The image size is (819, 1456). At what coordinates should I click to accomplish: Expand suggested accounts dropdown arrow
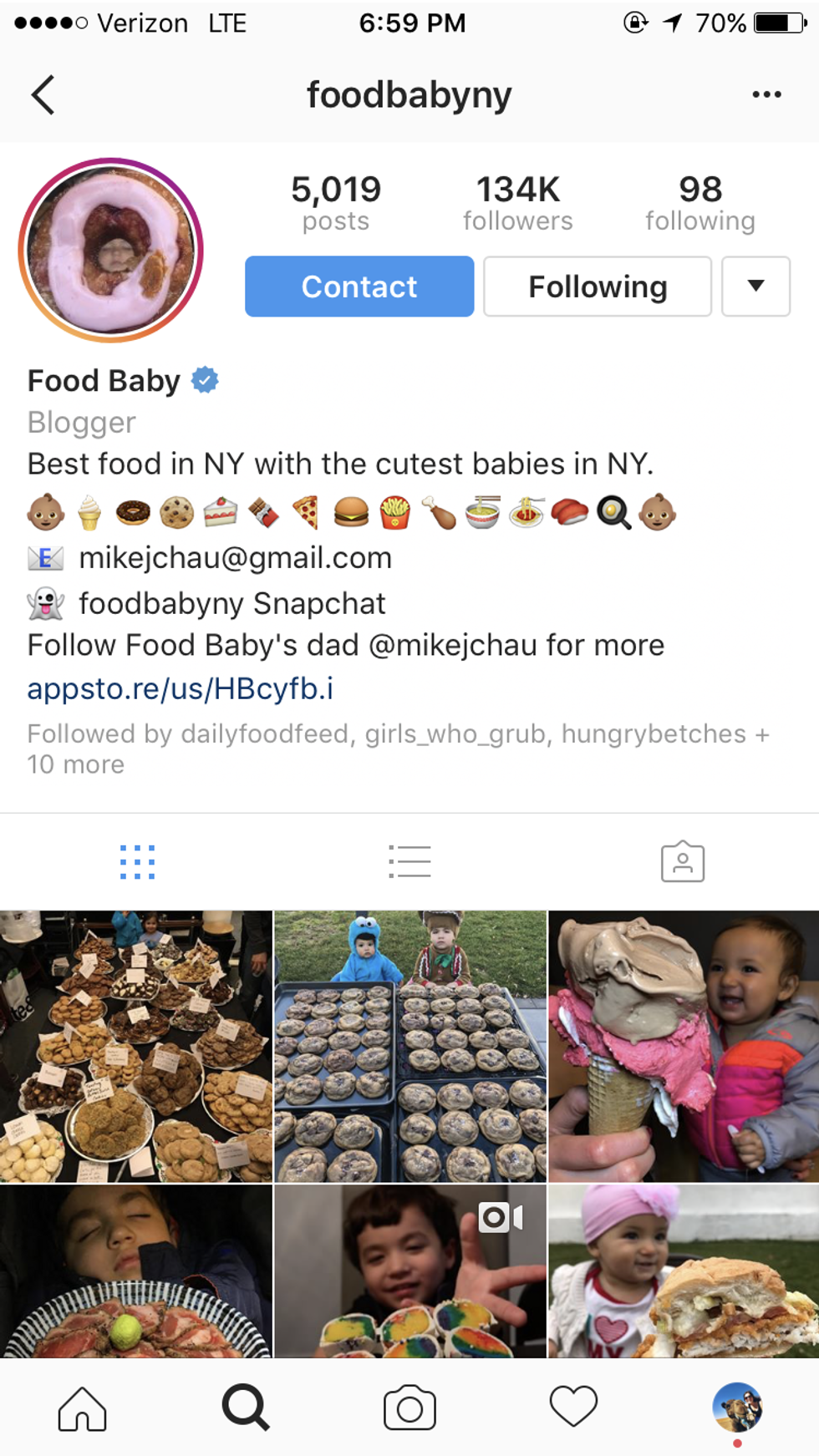coord(755,287)
